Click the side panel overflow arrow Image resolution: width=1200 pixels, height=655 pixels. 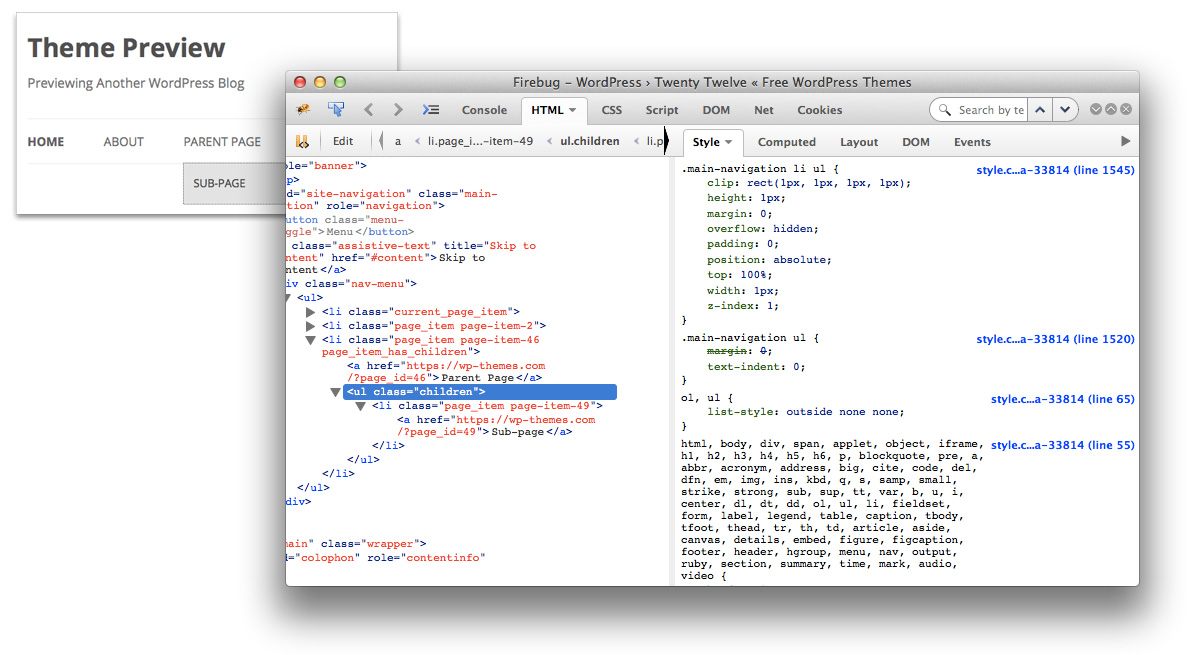[x=1126, y=141]
